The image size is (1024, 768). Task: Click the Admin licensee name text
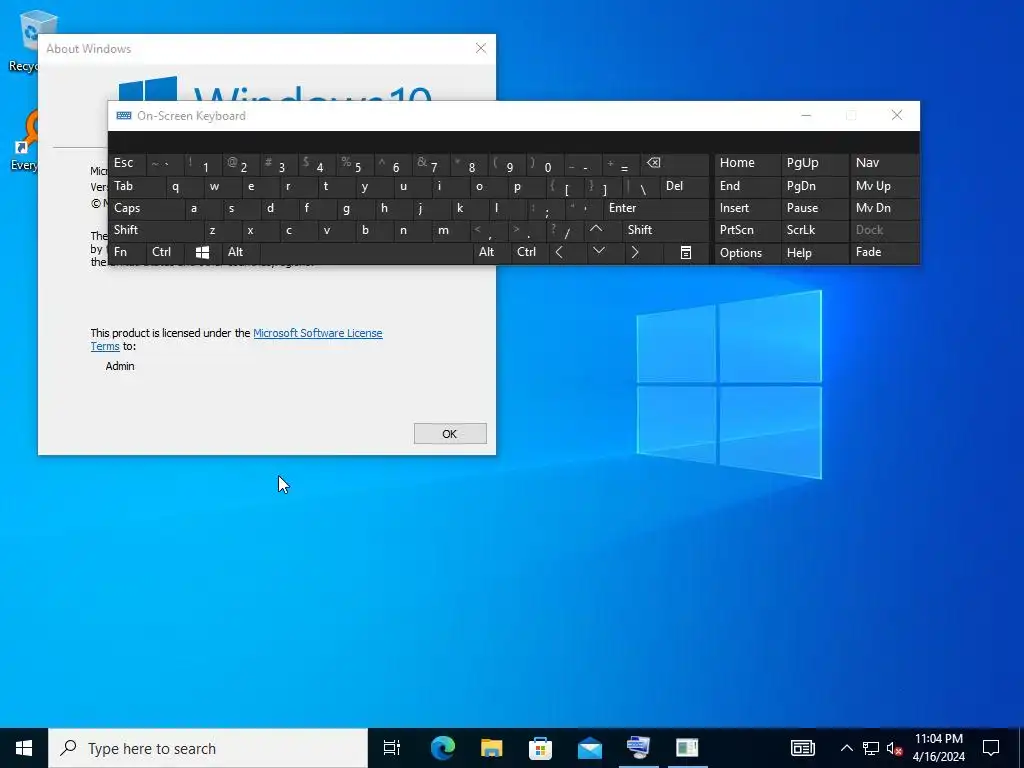click(x=120, y=366)
